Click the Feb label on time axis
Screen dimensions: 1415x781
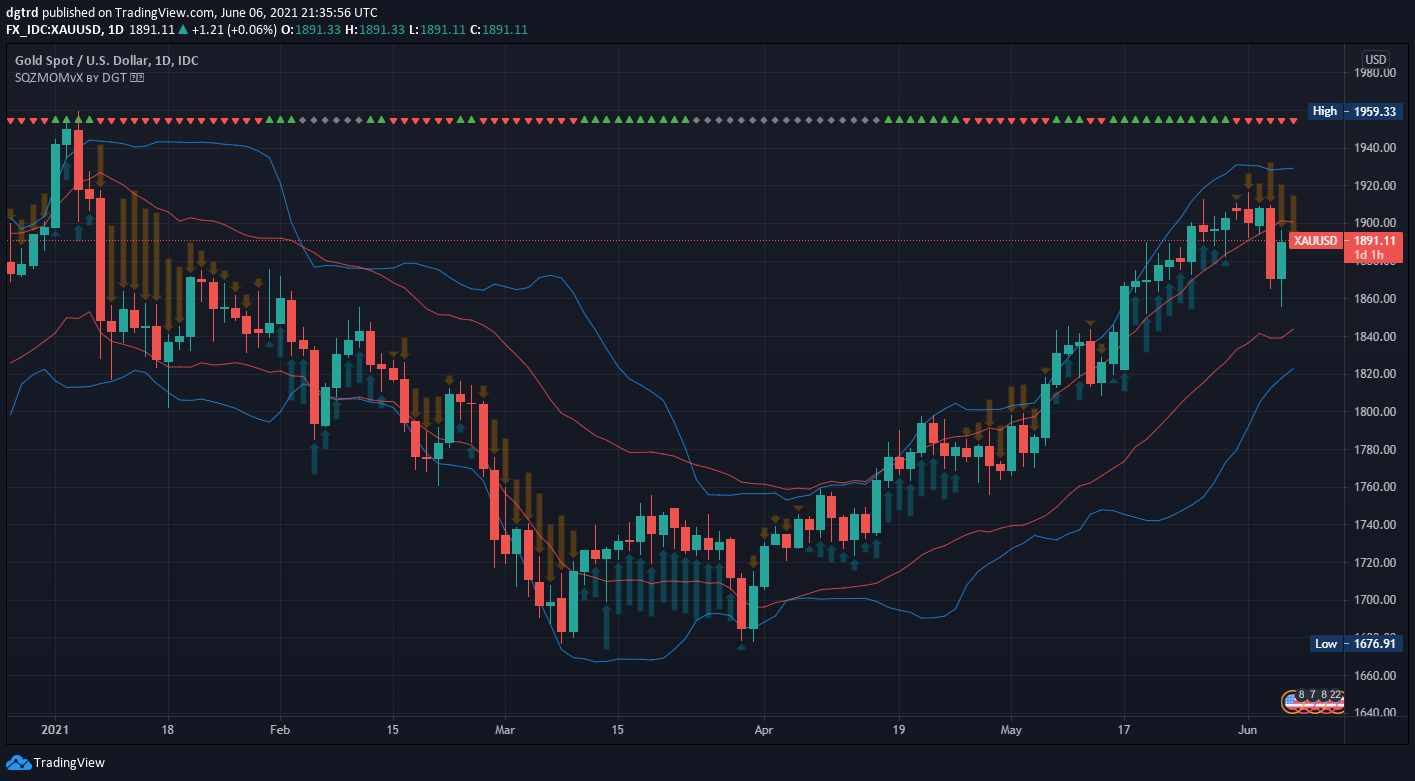click(280, 730)
